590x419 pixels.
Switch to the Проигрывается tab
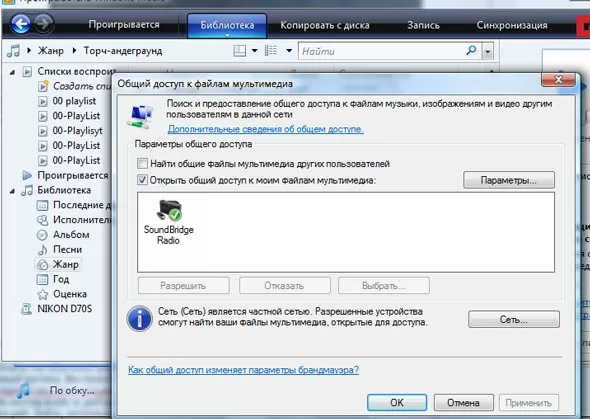point(124,25)
